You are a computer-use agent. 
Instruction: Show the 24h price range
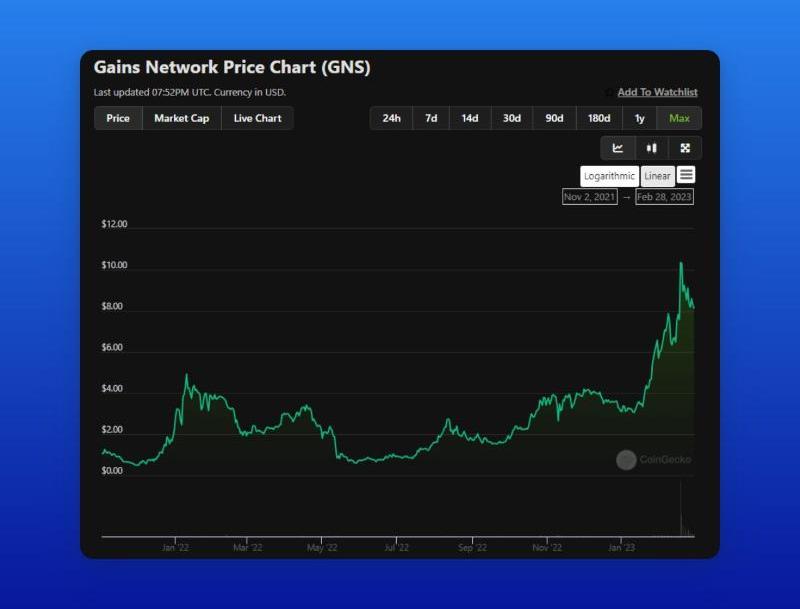[391, 118]
